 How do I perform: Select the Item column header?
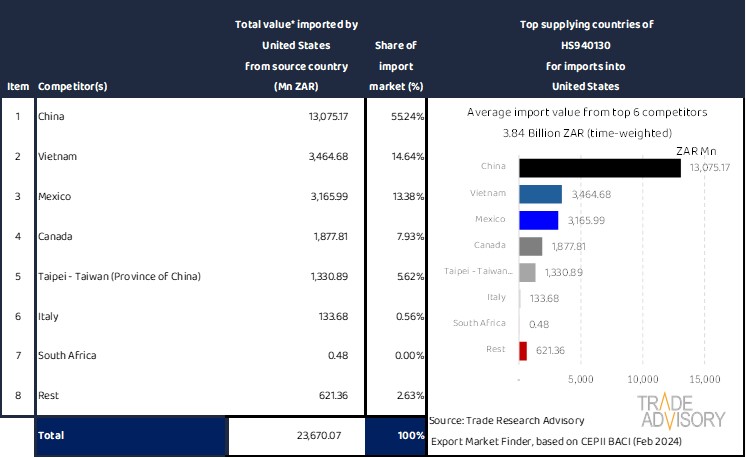tap(17, 86)
